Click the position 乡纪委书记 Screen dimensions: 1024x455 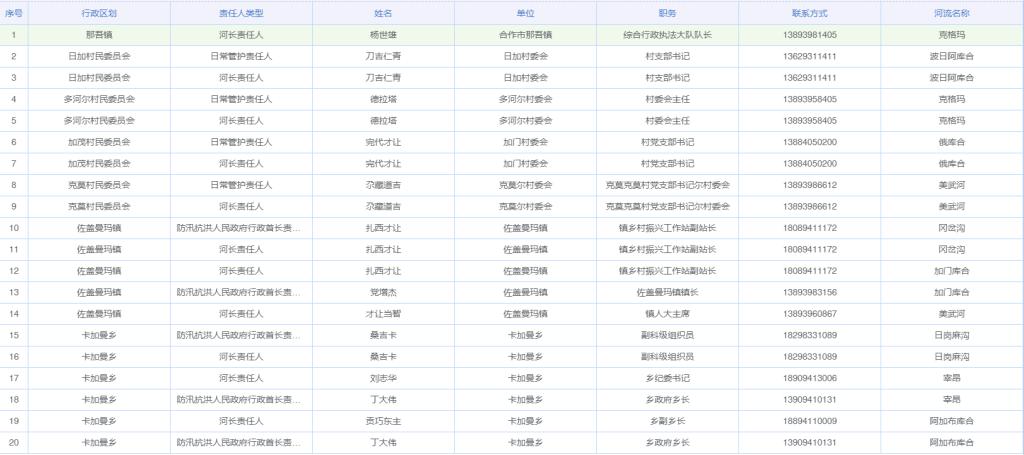click(667, 379)
